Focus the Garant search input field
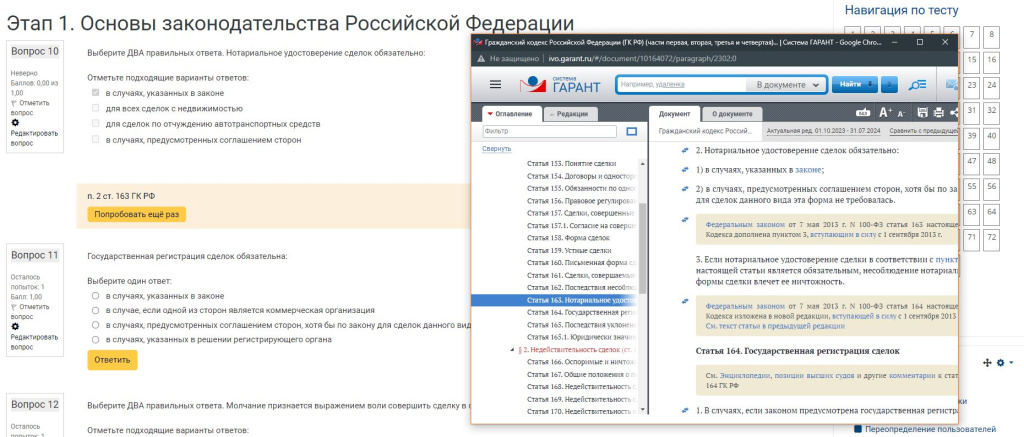Image resolution: width=1024 pixels, height=437 pixels. [x=682, y=85]
